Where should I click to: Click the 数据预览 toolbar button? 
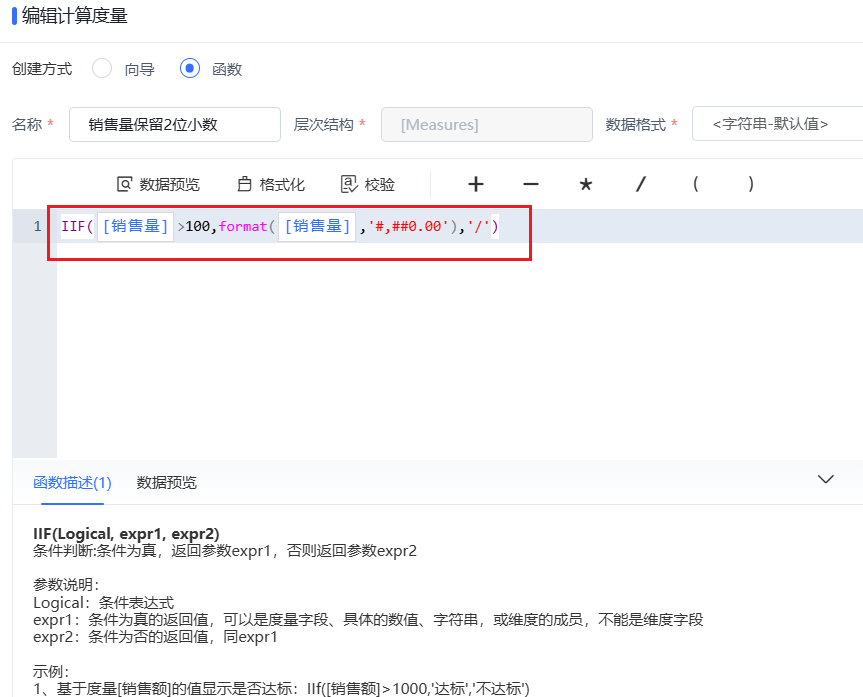point(158,184)
